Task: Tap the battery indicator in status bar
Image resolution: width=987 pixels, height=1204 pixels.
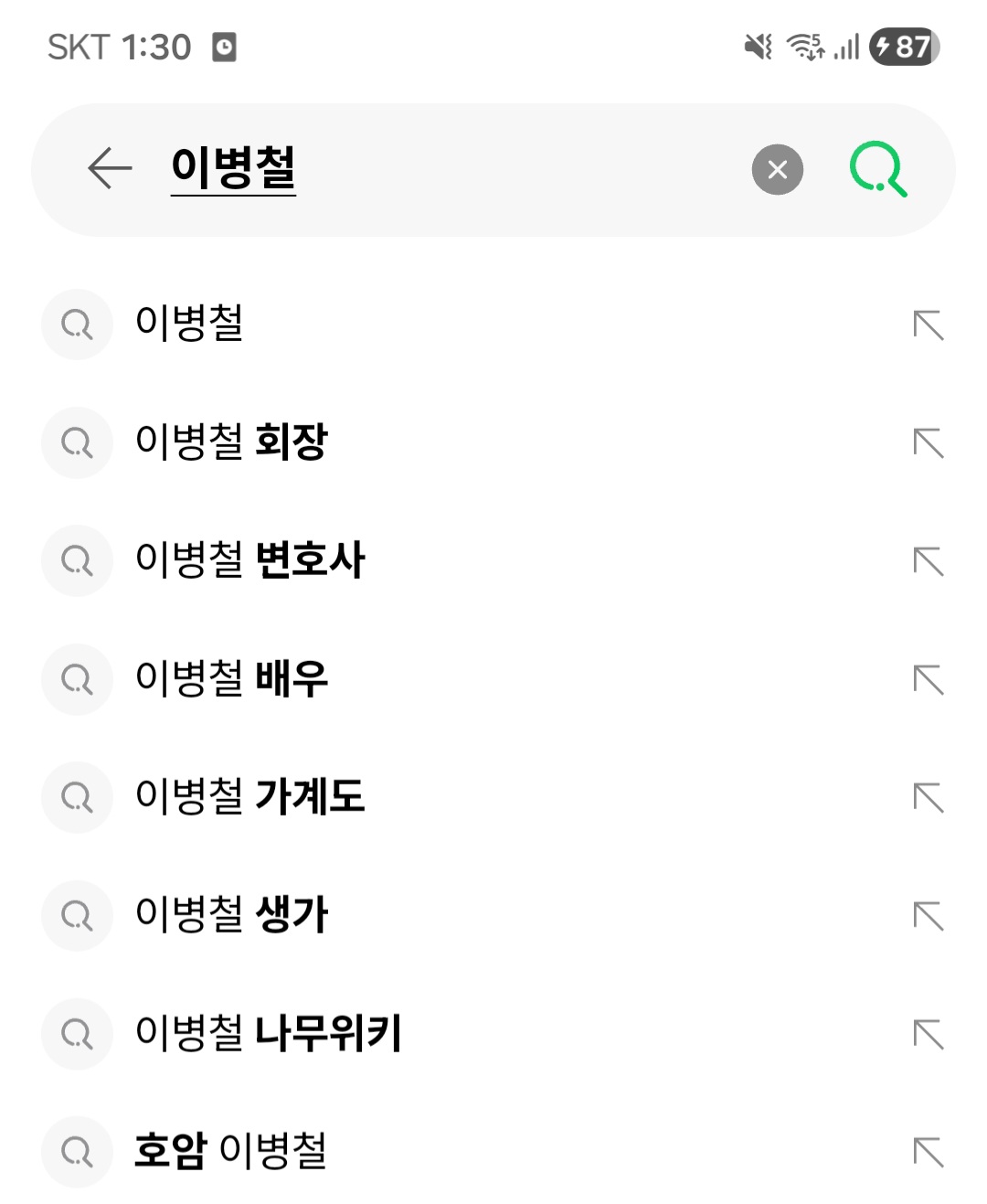Action: 904,47
